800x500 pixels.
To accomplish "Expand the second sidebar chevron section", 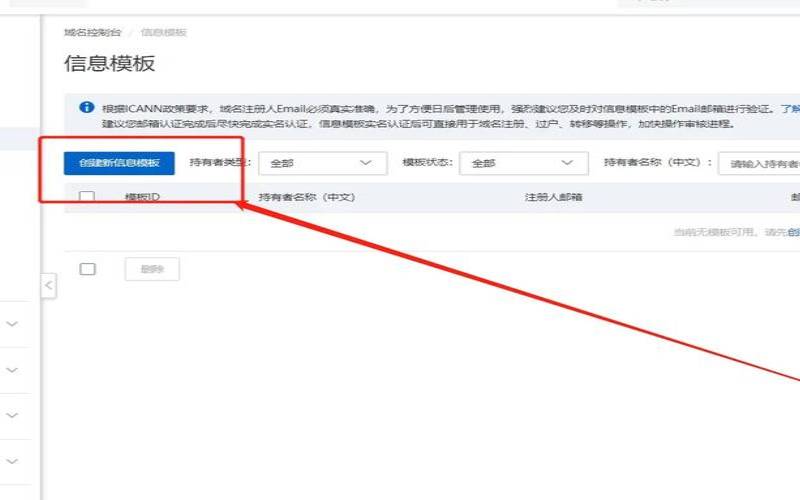I will tap(12, 370).
